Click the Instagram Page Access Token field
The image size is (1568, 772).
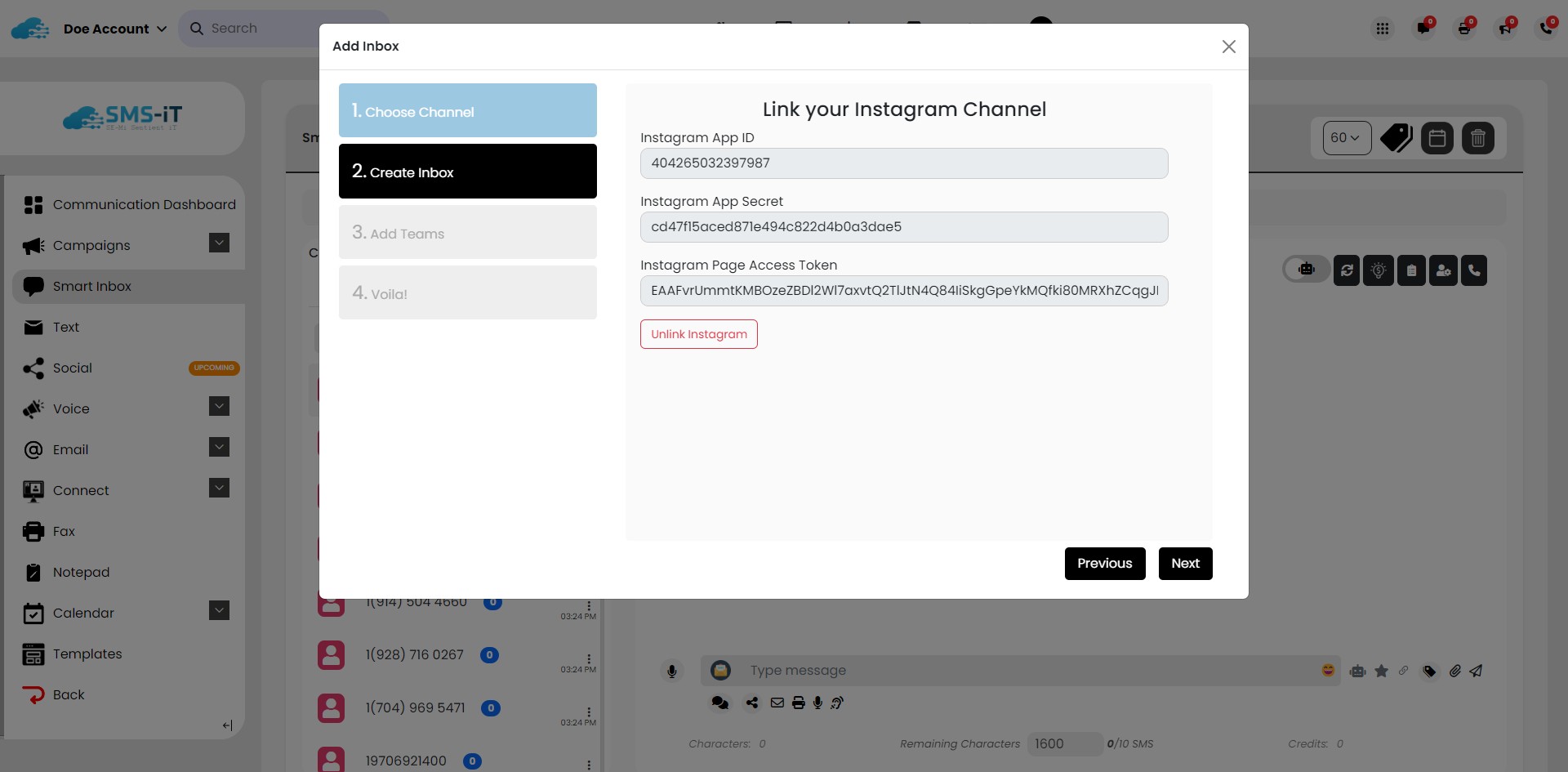point(904,291)
